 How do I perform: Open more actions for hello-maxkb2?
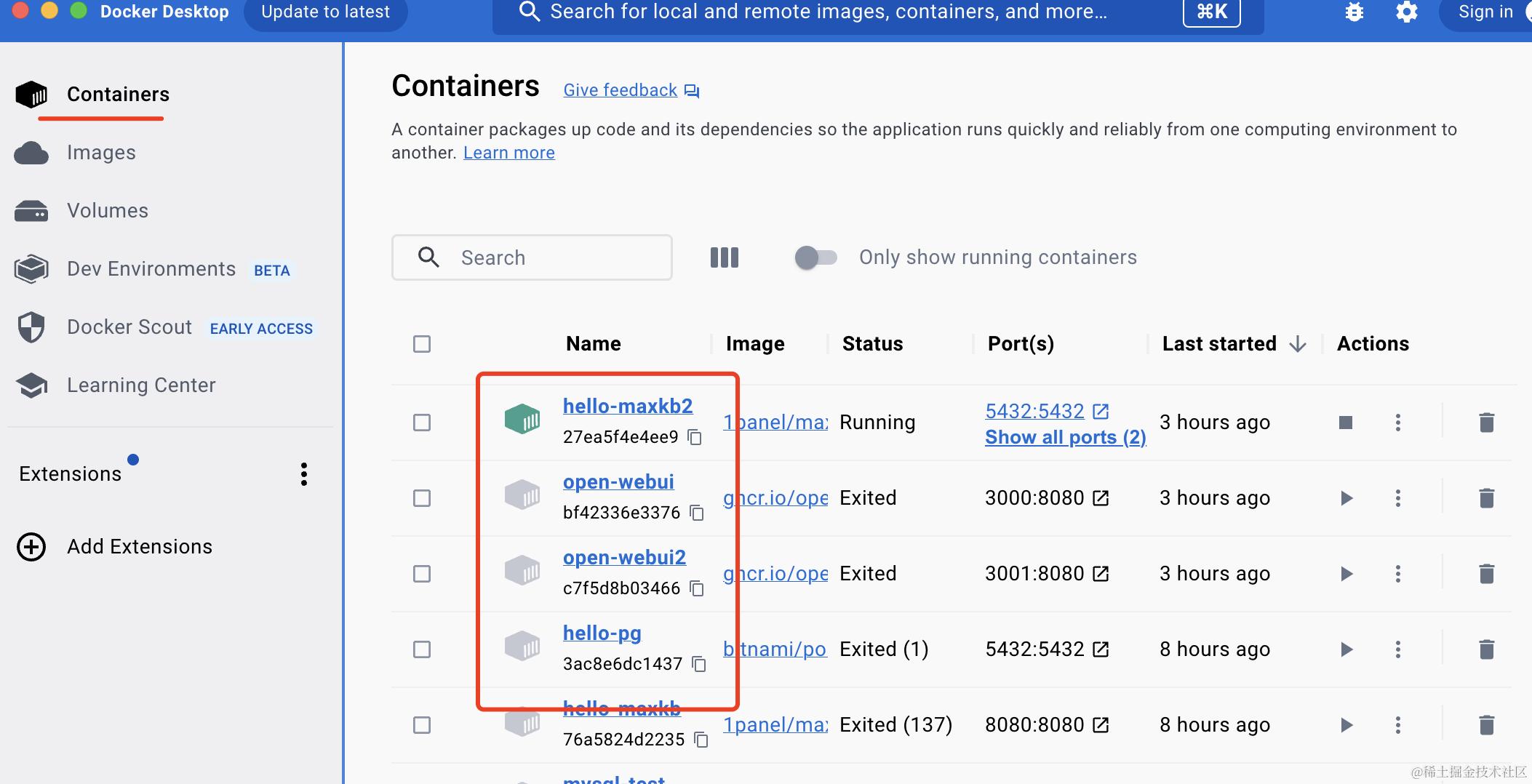(x=1397, y=423)
